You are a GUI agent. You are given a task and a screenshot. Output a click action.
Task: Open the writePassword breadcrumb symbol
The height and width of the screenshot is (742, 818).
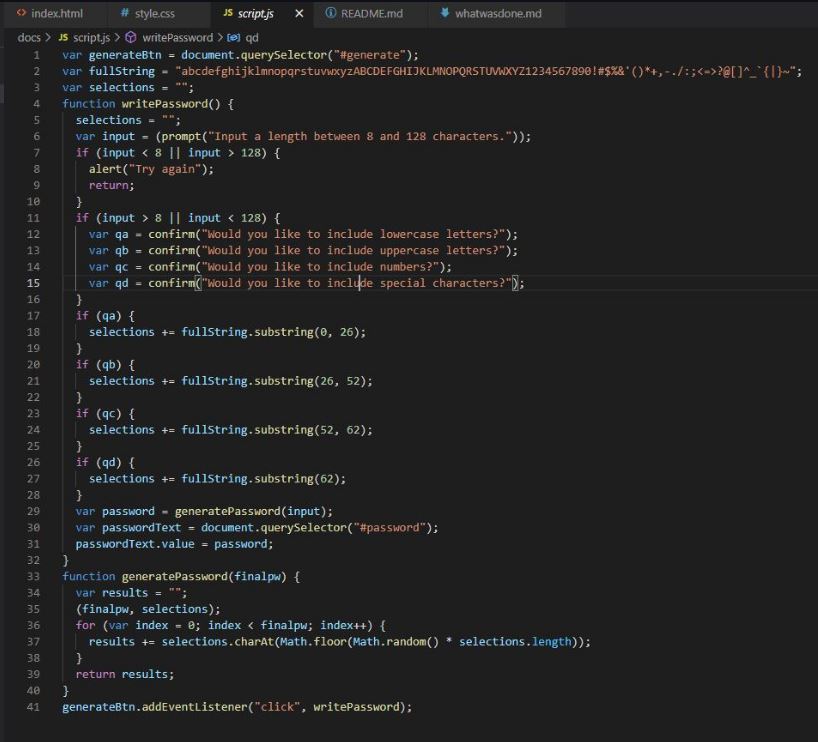point(177,38)
